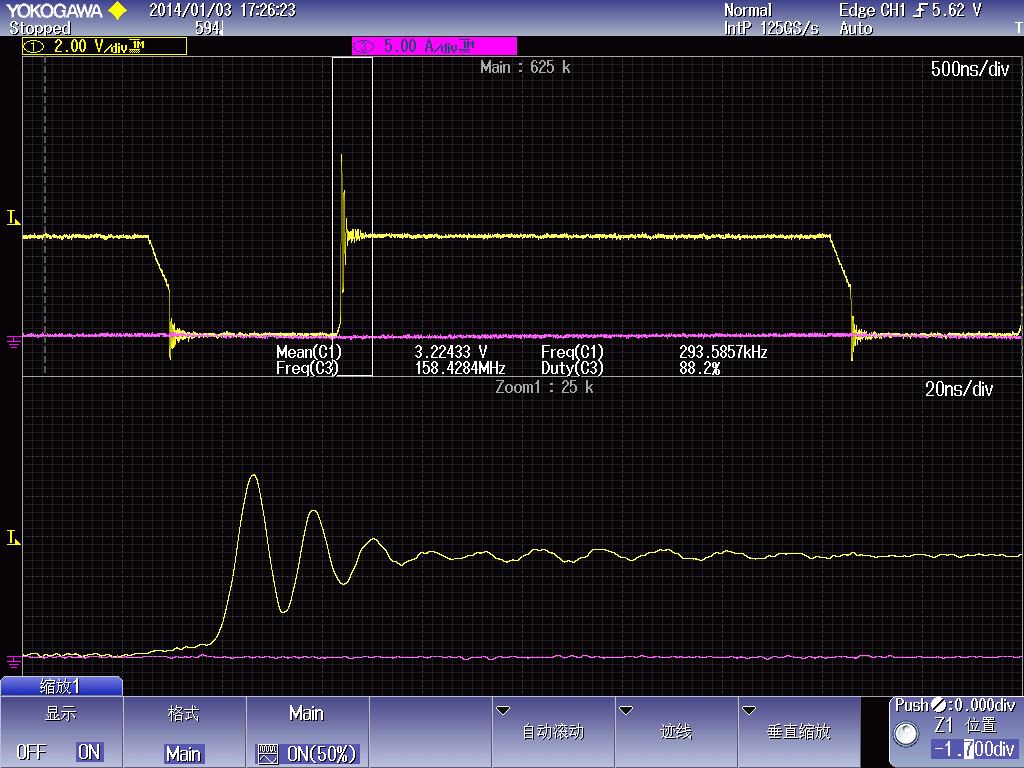Image resolution: width=1024 pixels, height=768 pixels.
Task: Turn zoom display OFF
Action: (31, 752)
